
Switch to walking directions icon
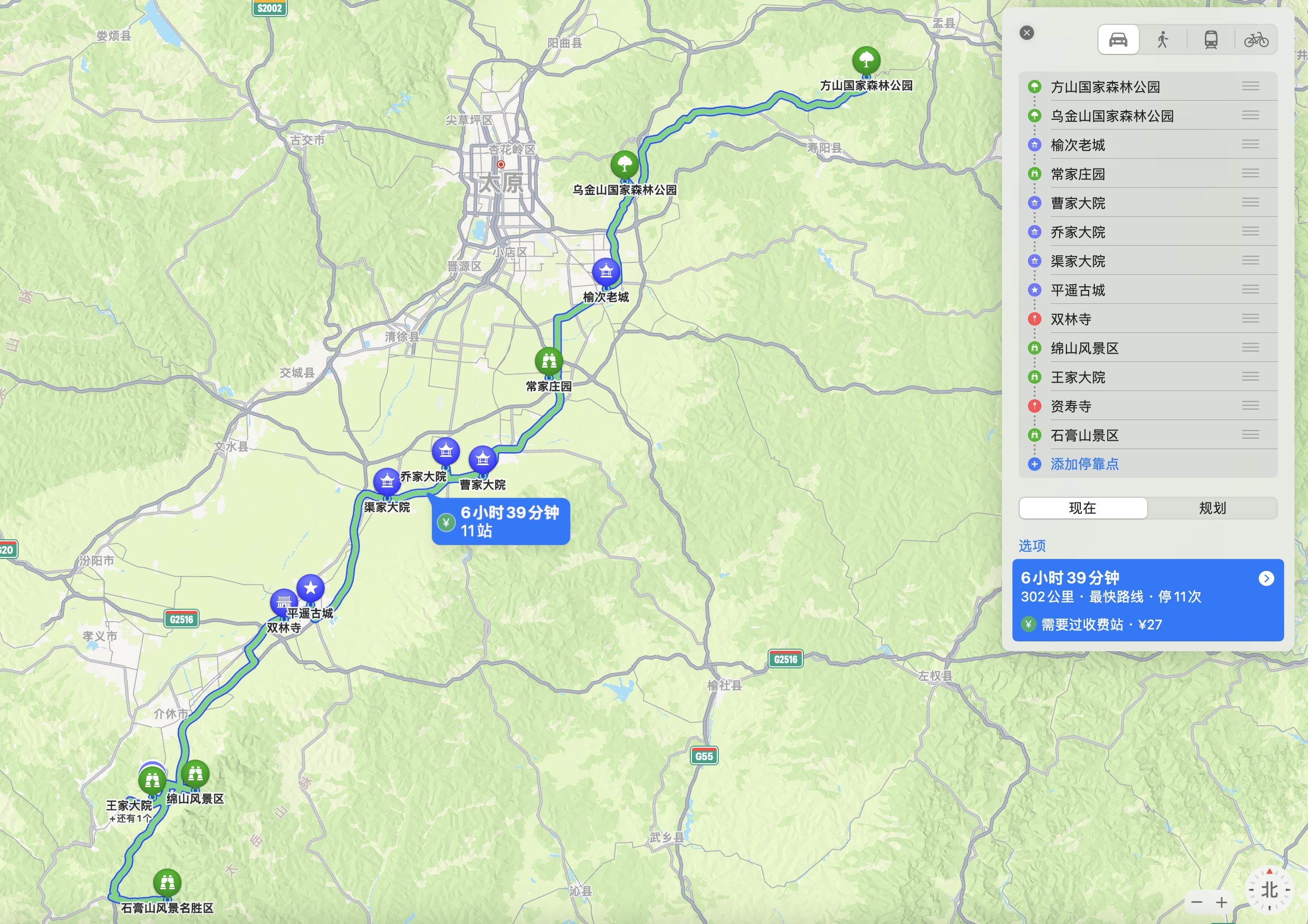tap(1163, 40)
